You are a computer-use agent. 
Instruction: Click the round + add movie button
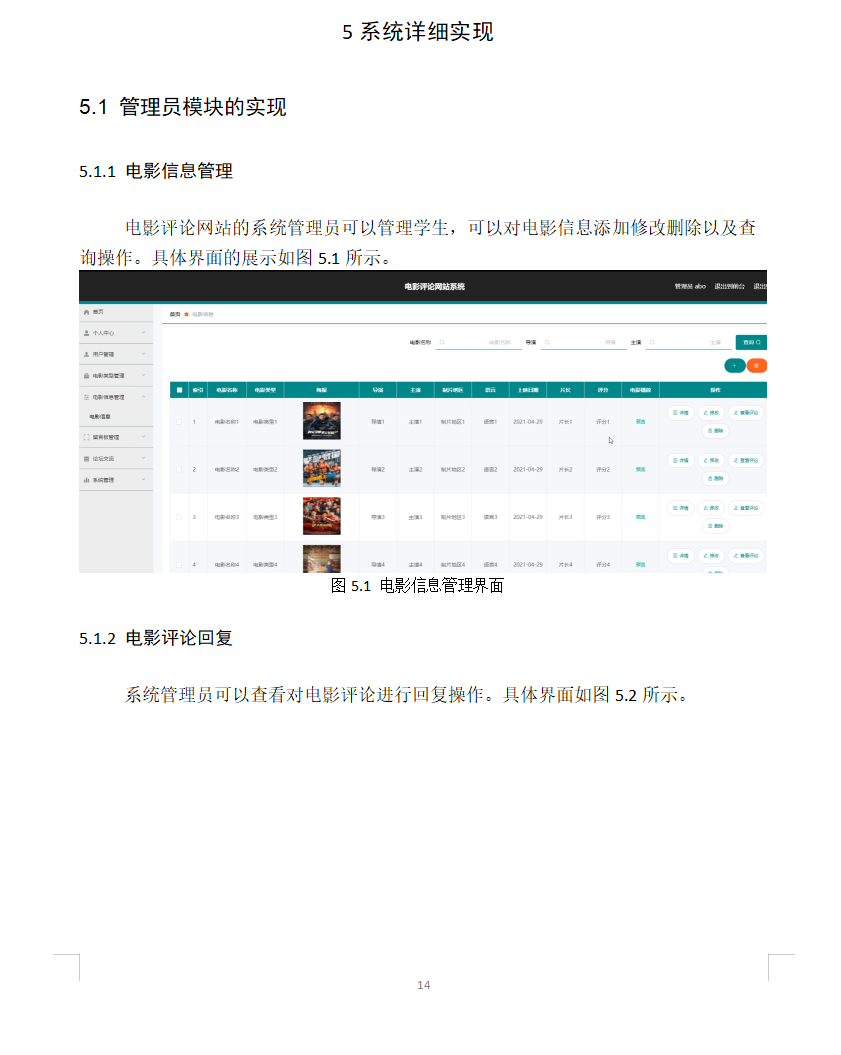(x=735, y=366)
